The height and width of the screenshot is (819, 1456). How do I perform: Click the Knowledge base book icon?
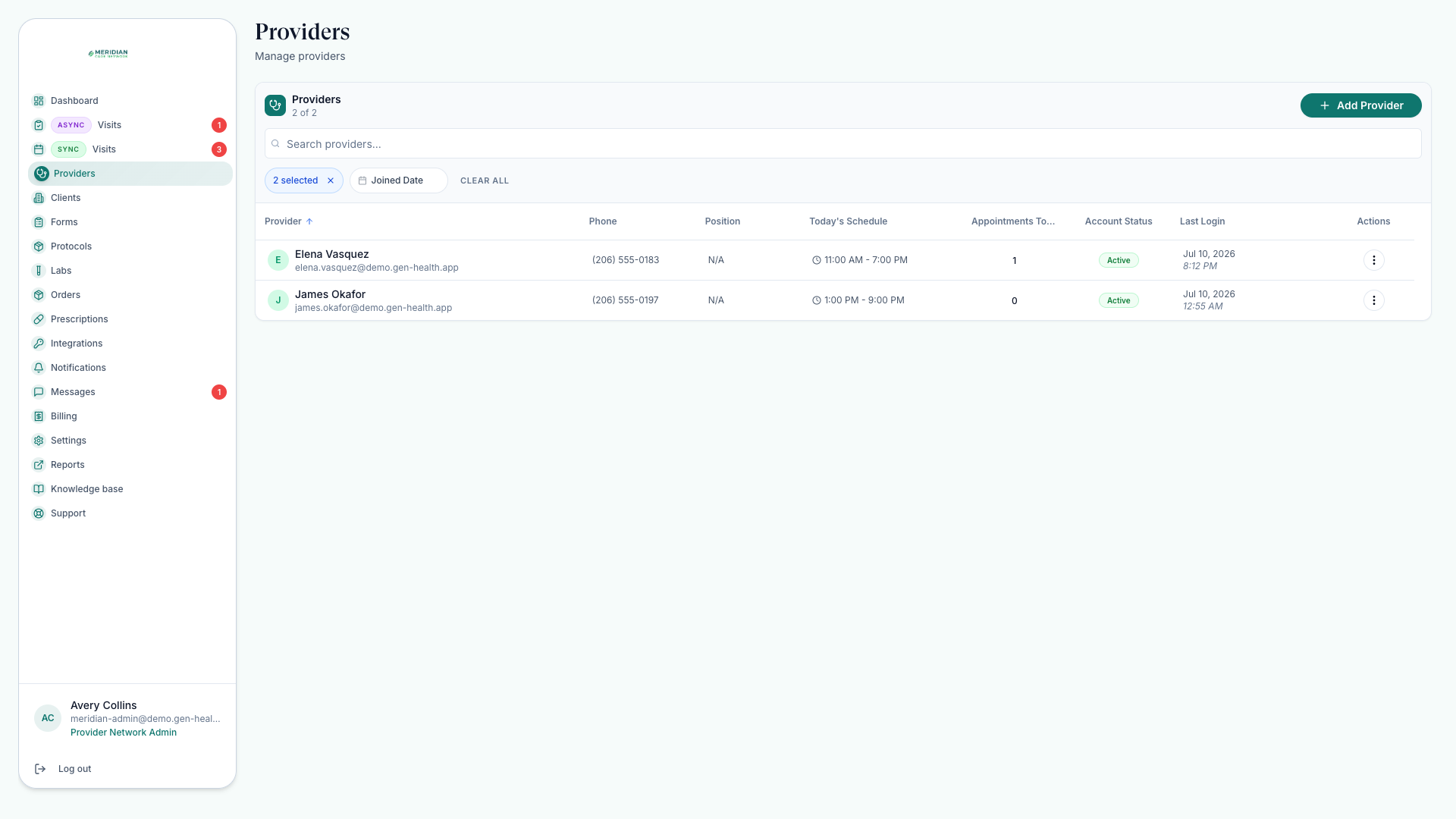tap(39, 489)
